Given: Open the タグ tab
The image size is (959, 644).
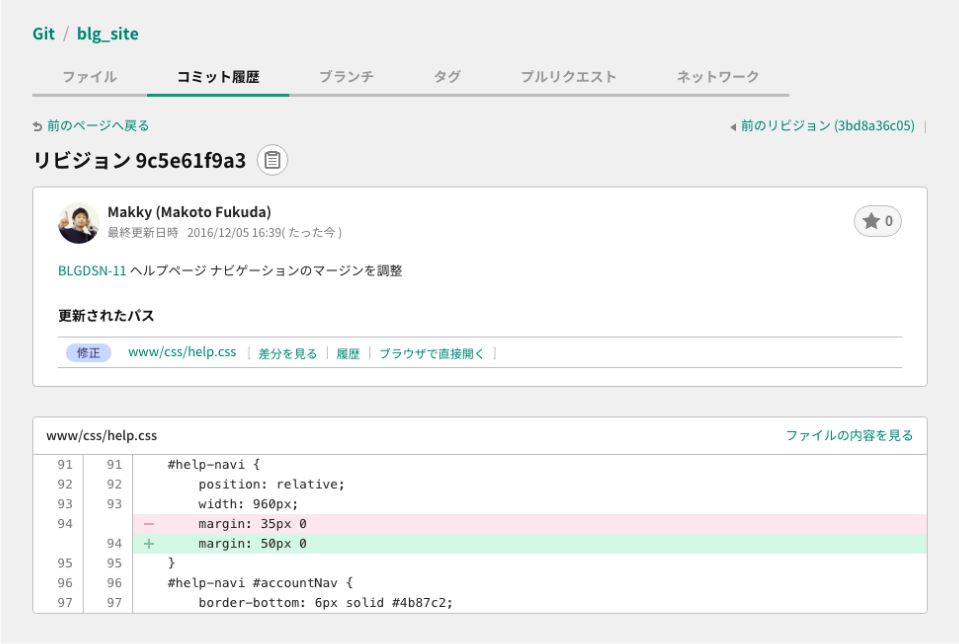Looking at the screenshot, I should pos(447,77).
